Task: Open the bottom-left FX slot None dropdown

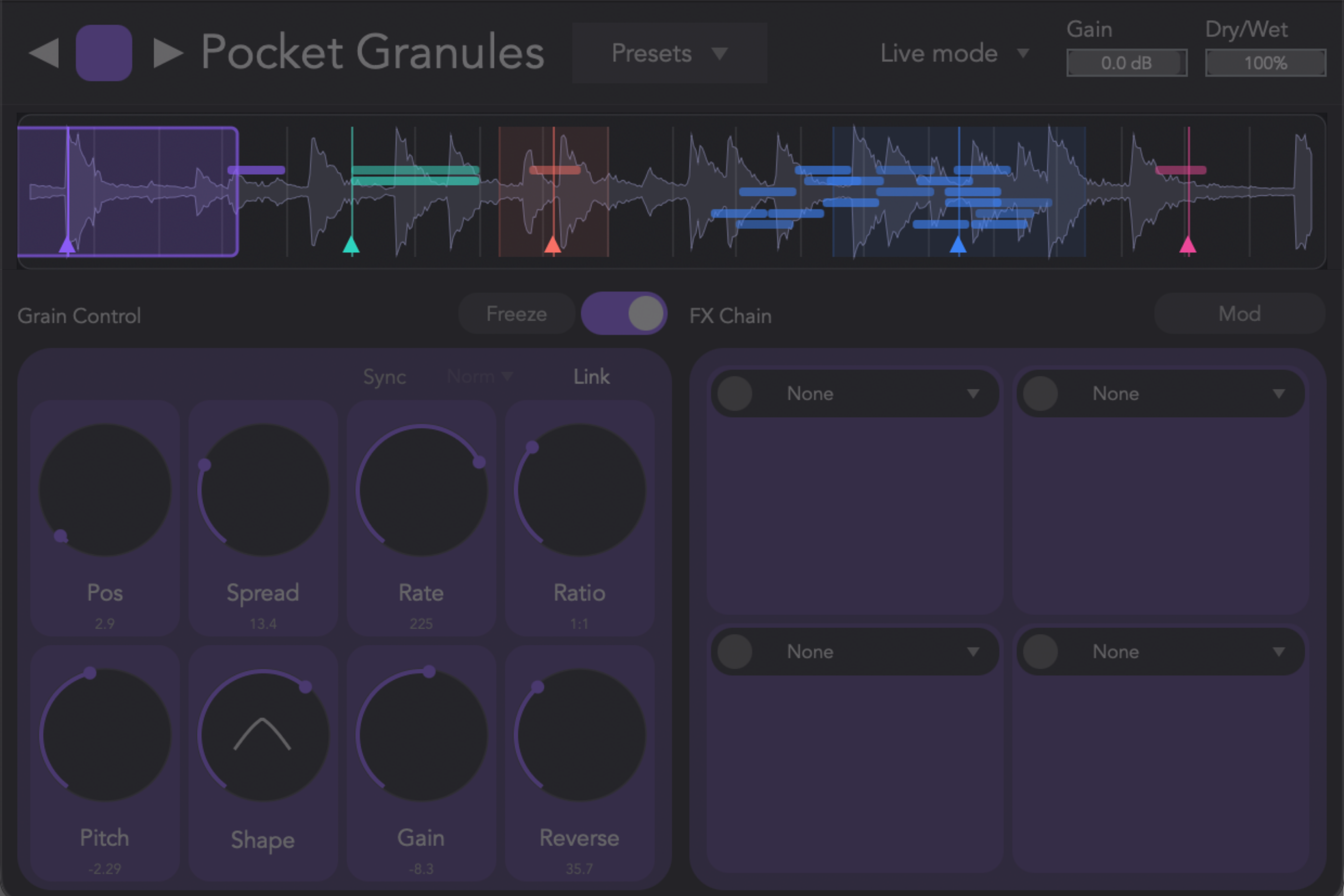Action: click(x=855, y=651)
